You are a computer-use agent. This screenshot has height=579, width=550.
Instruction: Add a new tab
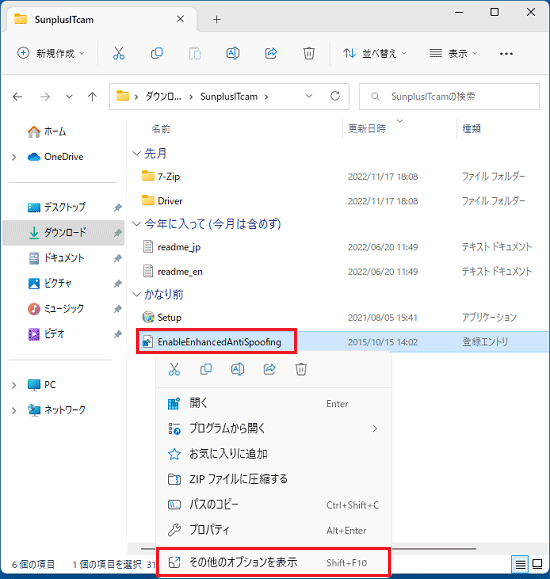(x=217, y=20)
